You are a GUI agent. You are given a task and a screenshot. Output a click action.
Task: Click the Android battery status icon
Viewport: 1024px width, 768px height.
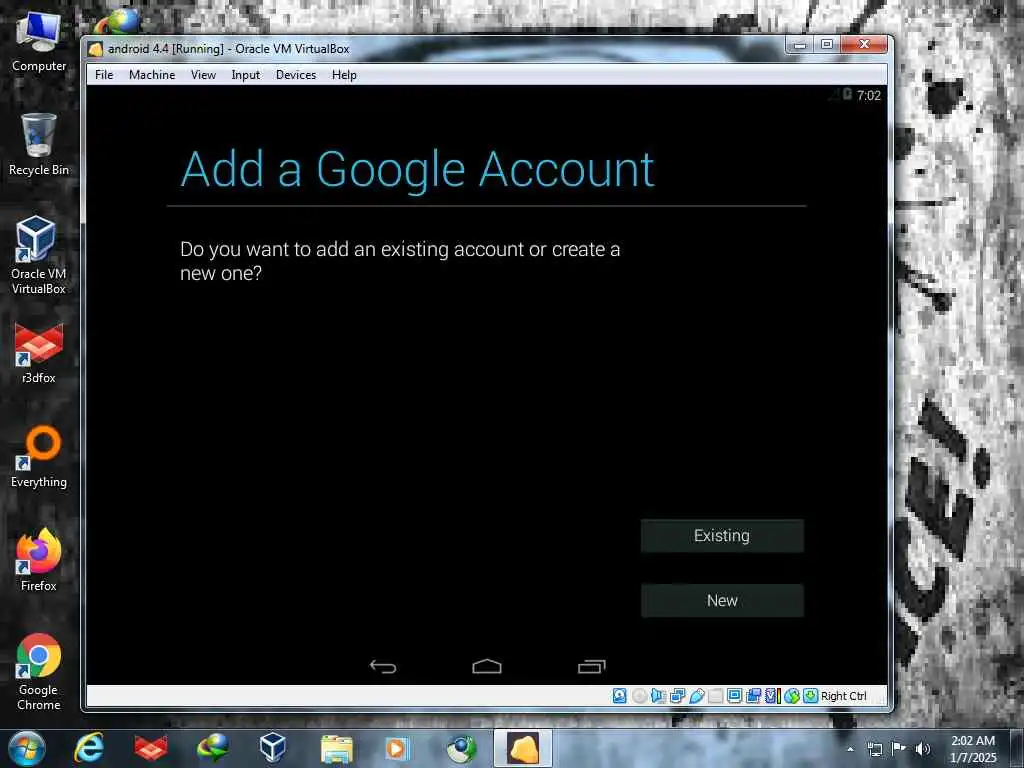[847, 94]
